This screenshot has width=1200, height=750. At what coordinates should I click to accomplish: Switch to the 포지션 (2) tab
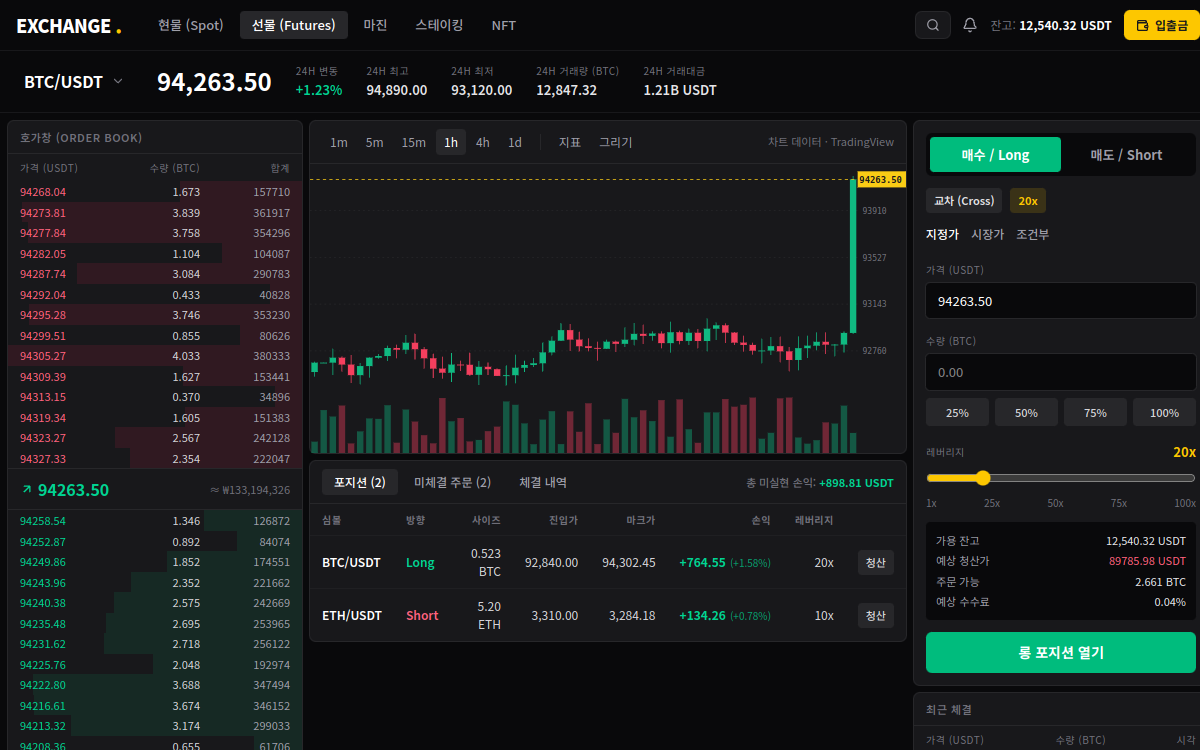click(360, 482)
